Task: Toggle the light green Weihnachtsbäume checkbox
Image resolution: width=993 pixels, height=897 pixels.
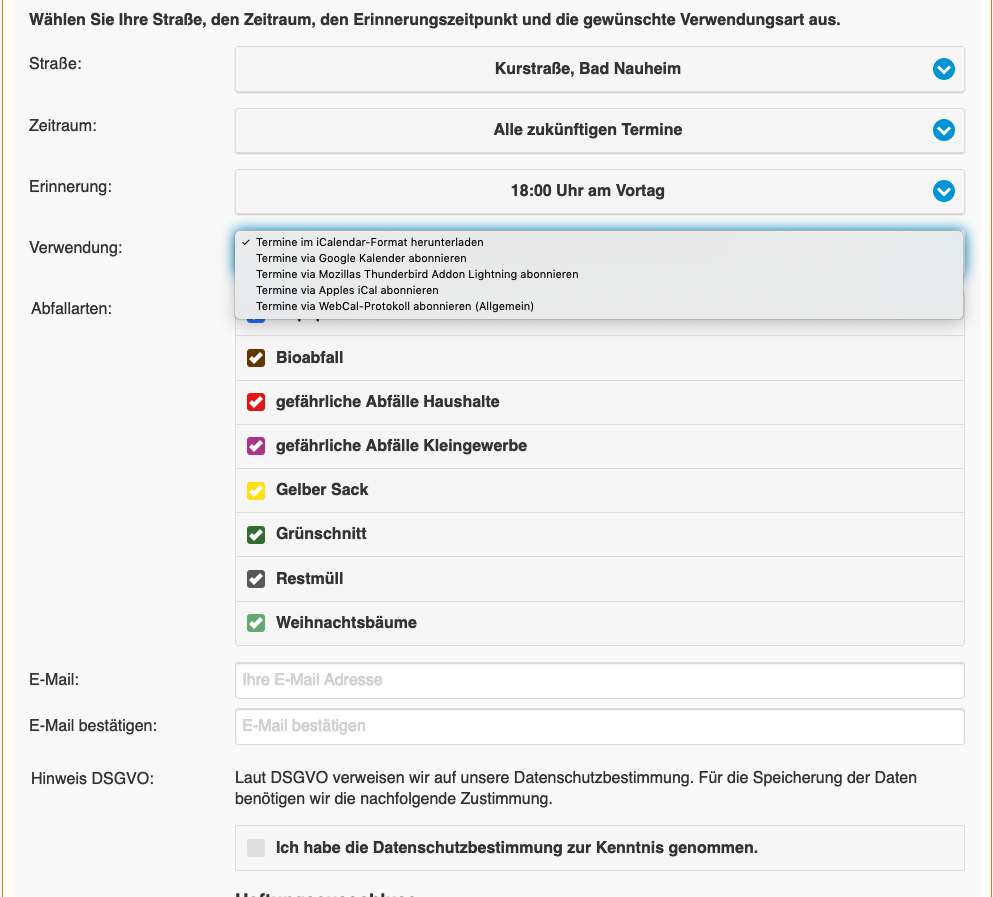Action: point(256,623)
